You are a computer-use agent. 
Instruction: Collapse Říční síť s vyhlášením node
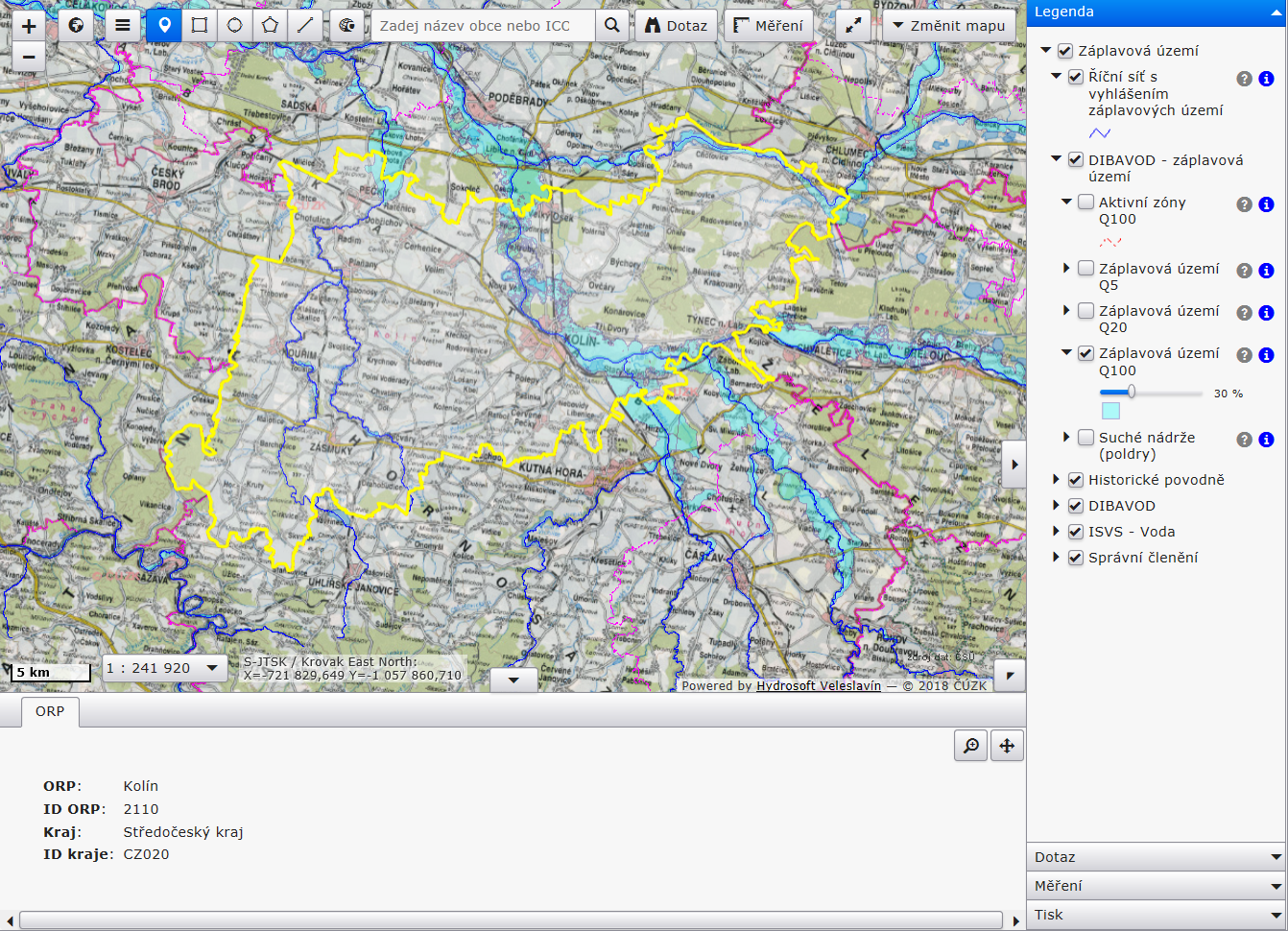1057,76
